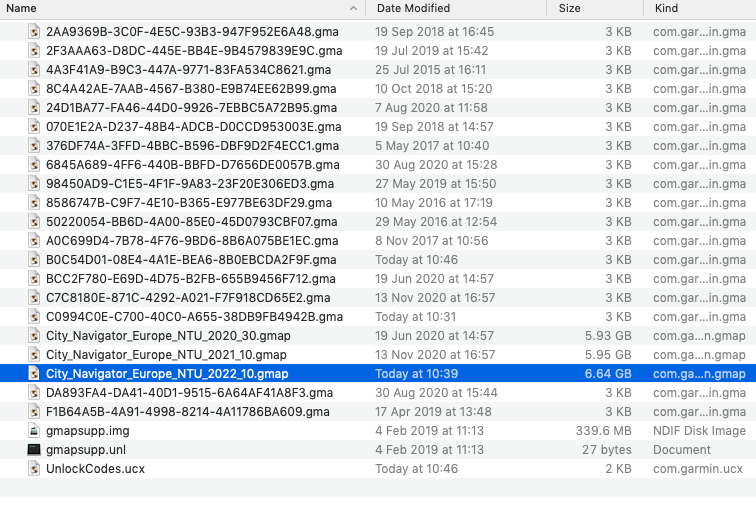Toggle the sort direction arrow in Name header
This screenshot has height=506, width=756.
[353, 8]
